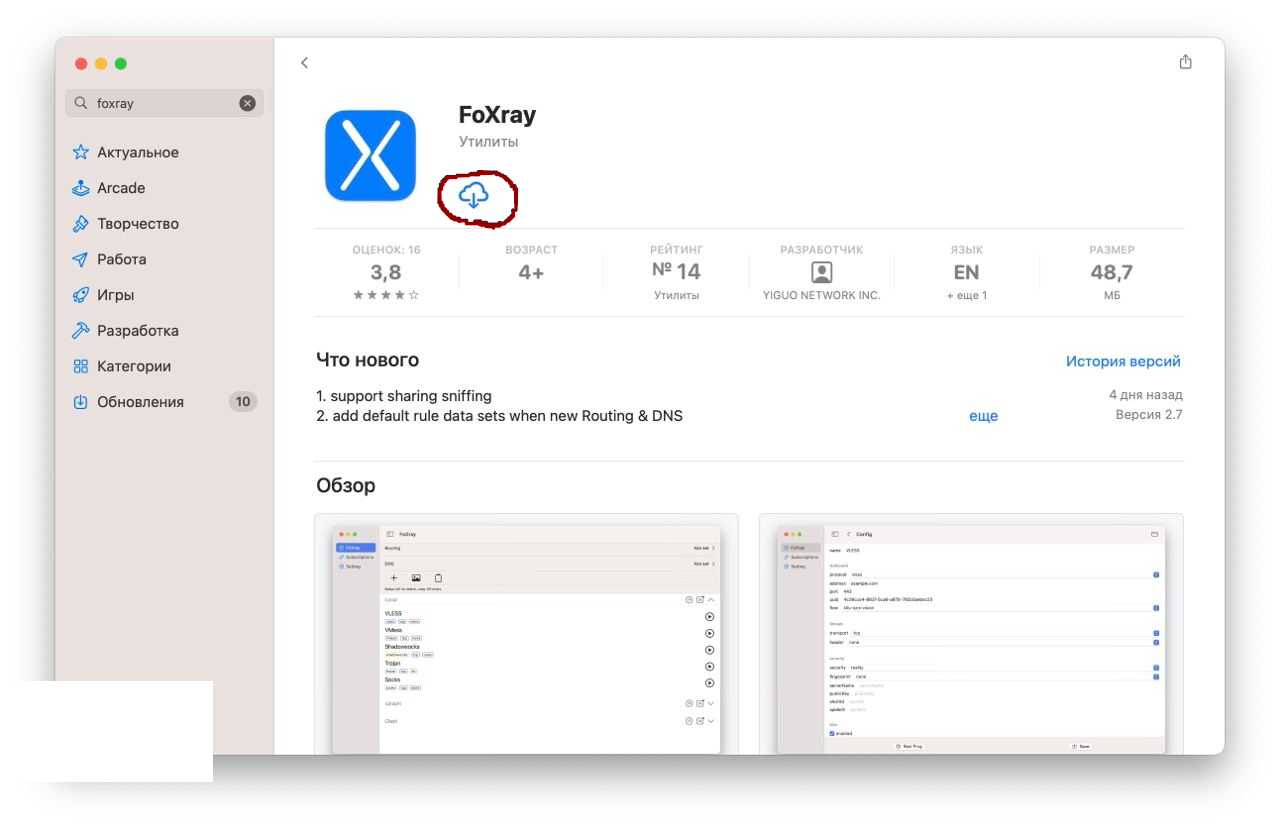
Task: Focus the search field containing foxray
Action: coord(165,103)
